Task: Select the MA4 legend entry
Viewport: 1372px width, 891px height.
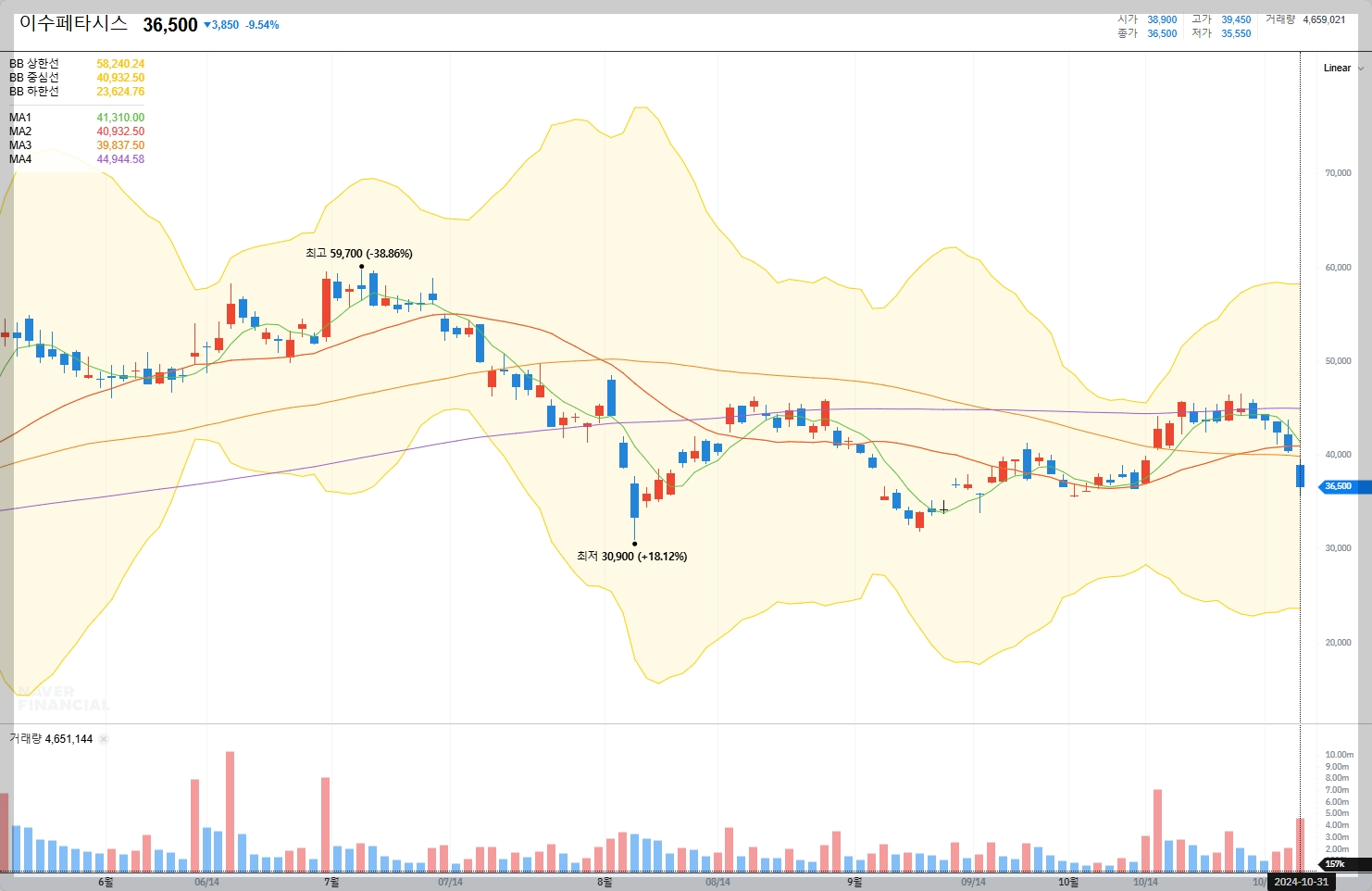Action: click(x=20, y=159)
